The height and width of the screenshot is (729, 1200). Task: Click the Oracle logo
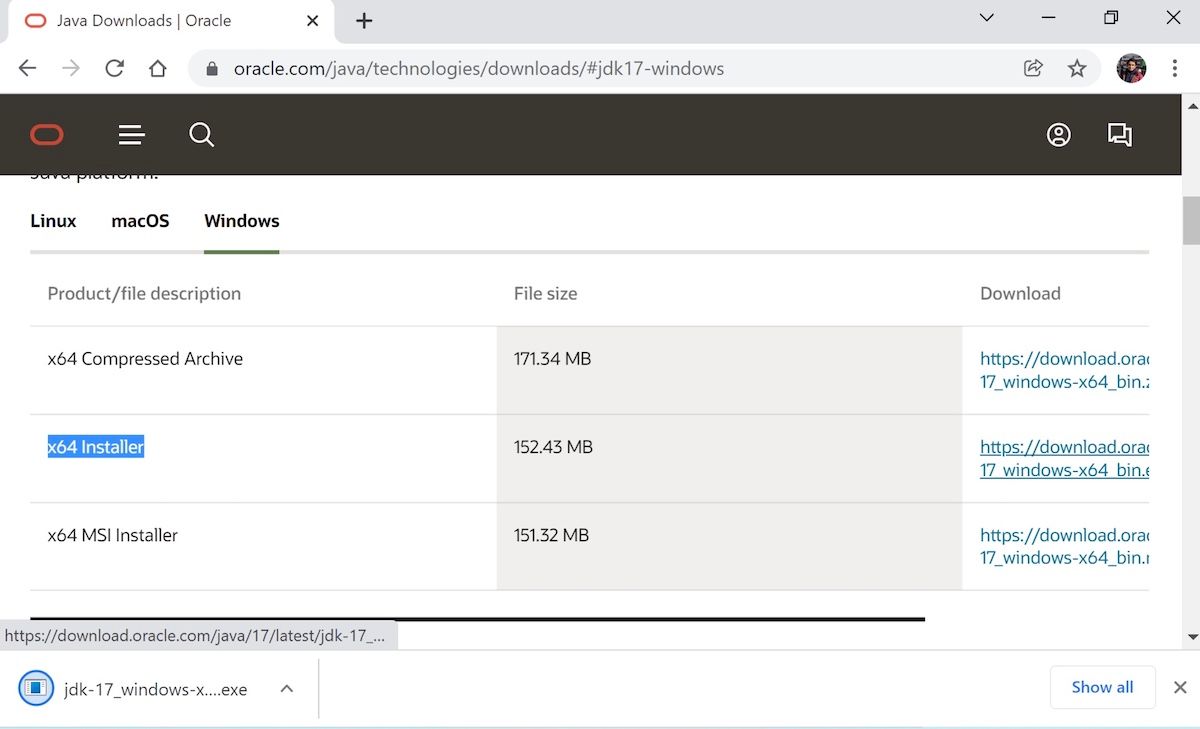click(x=46, y=134)
